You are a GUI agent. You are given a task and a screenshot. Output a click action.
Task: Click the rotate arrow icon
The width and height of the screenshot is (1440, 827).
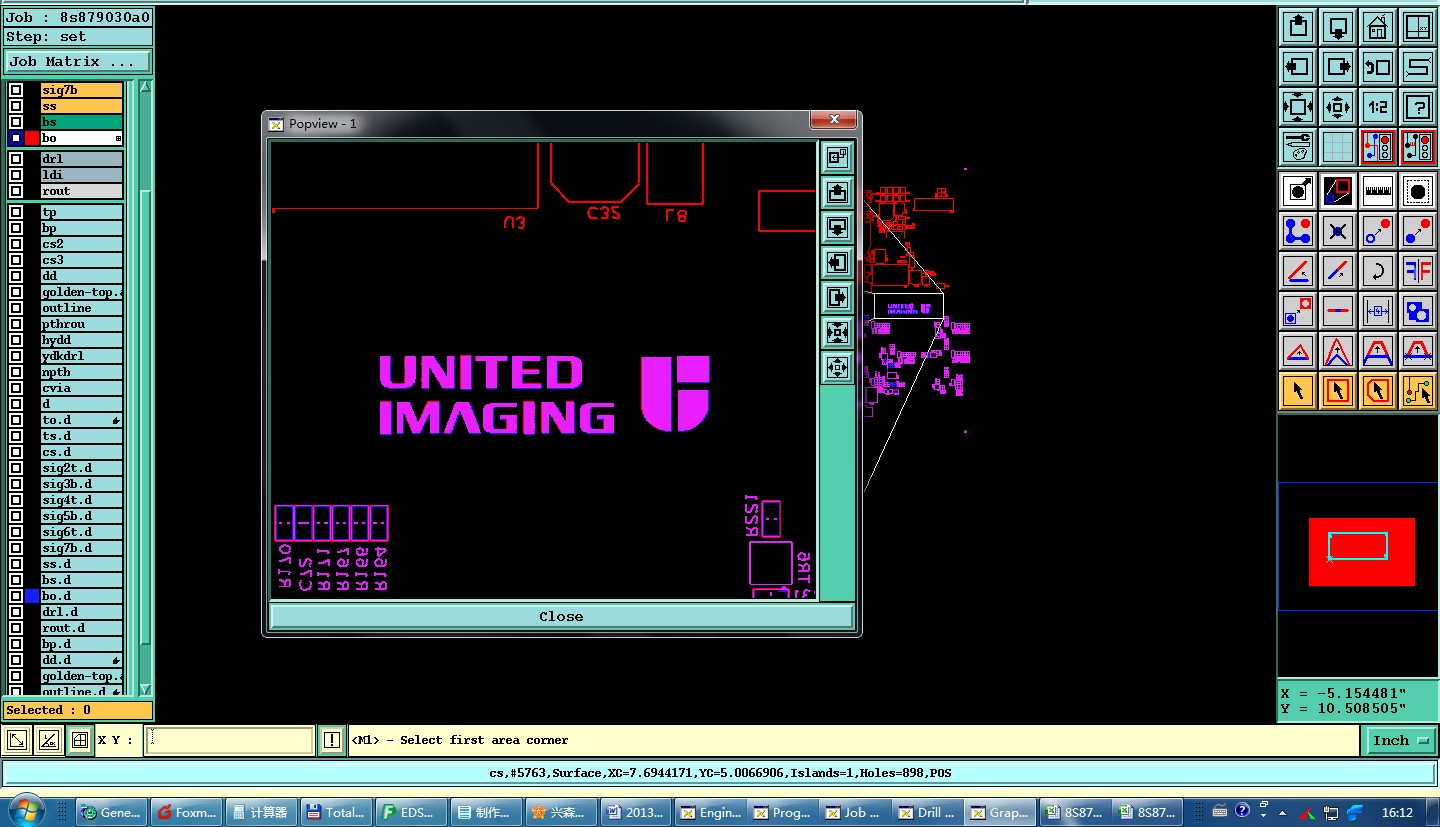point(1378,271)
